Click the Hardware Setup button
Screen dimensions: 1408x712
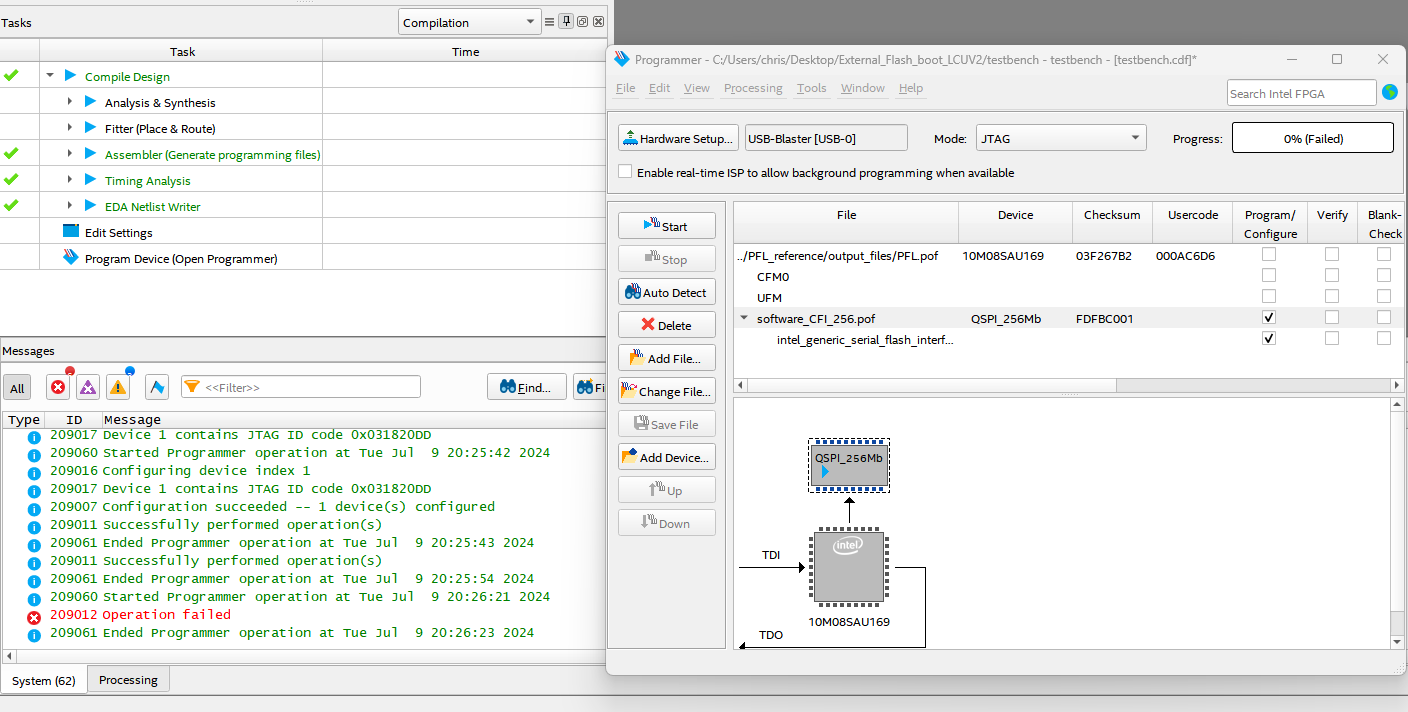679,138
